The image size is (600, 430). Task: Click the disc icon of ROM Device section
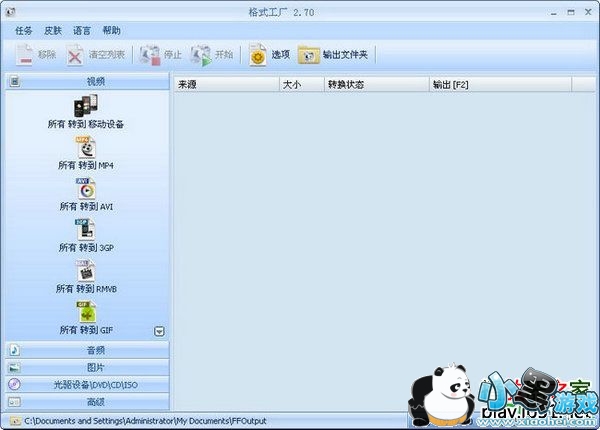point(15,384)
